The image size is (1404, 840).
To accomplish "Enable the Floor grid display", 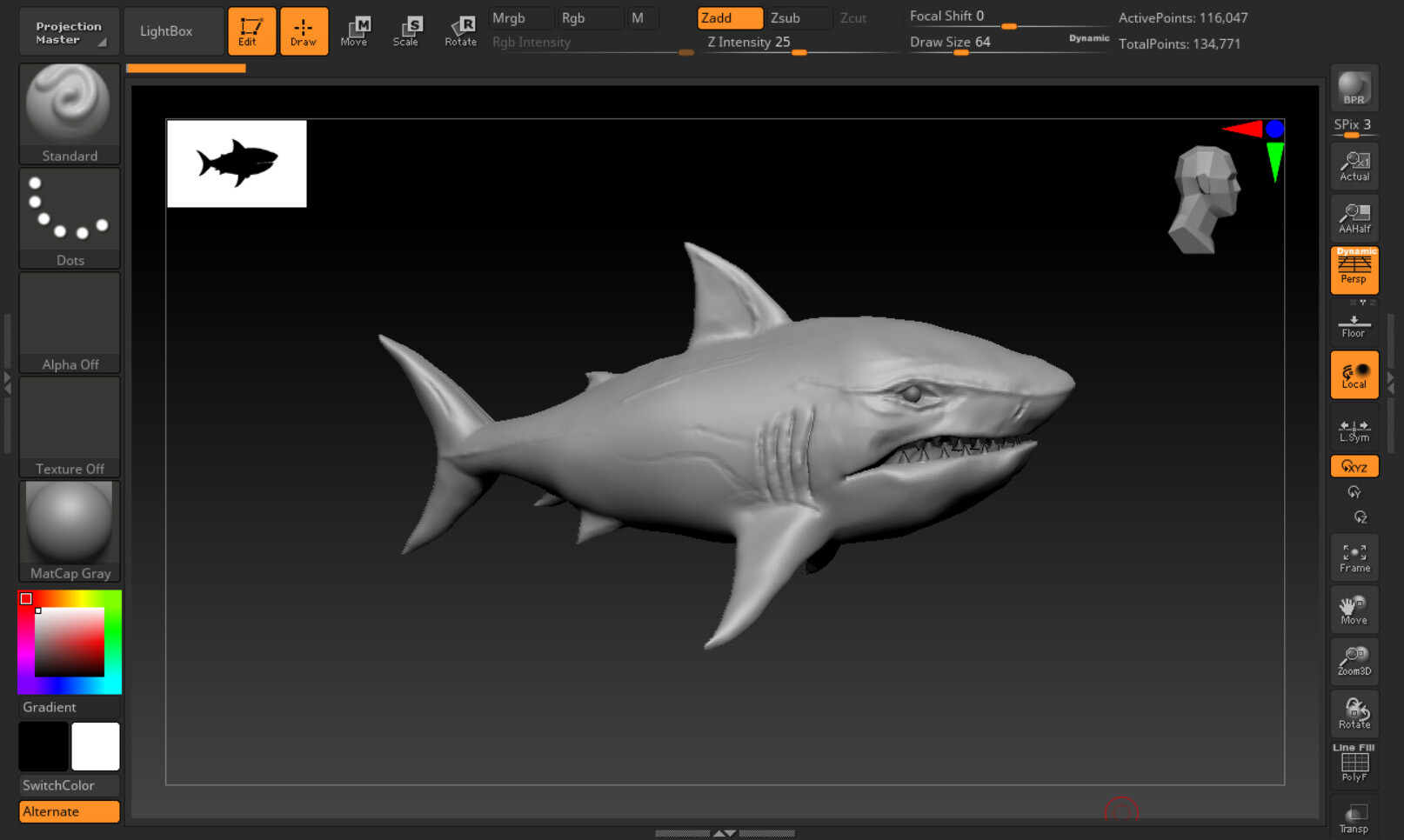I will (1354, 324).
